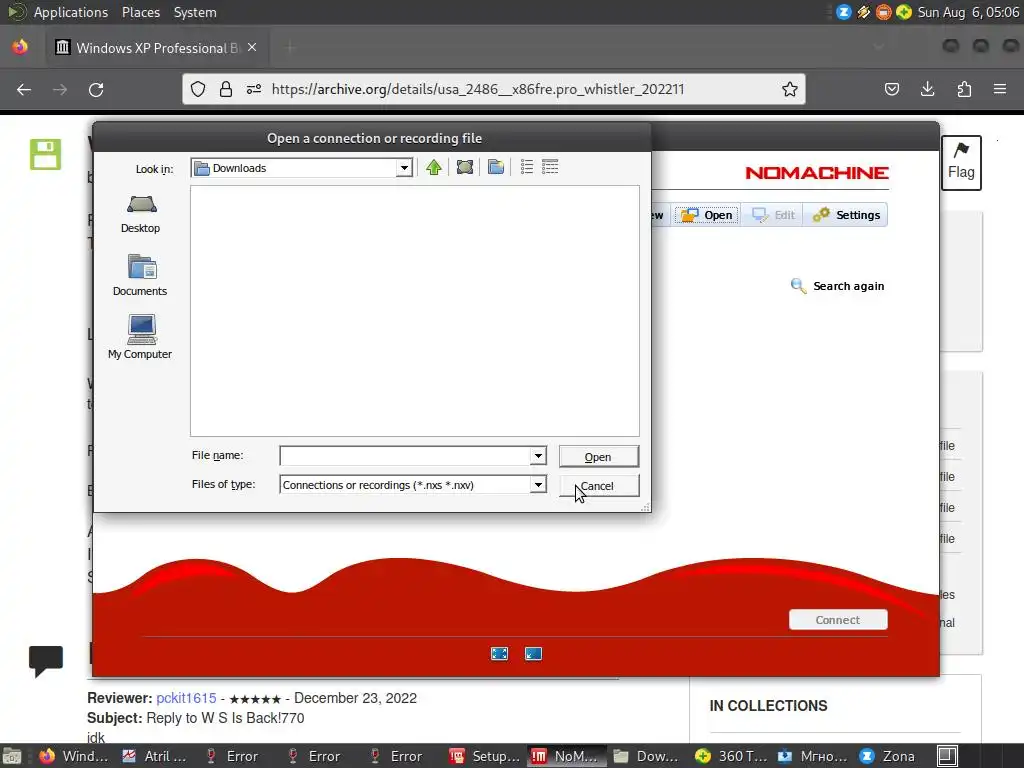This screenshot has width=1024, height=768.
Task: Click the Connect button in NoMachine
Action: (838, 620)
